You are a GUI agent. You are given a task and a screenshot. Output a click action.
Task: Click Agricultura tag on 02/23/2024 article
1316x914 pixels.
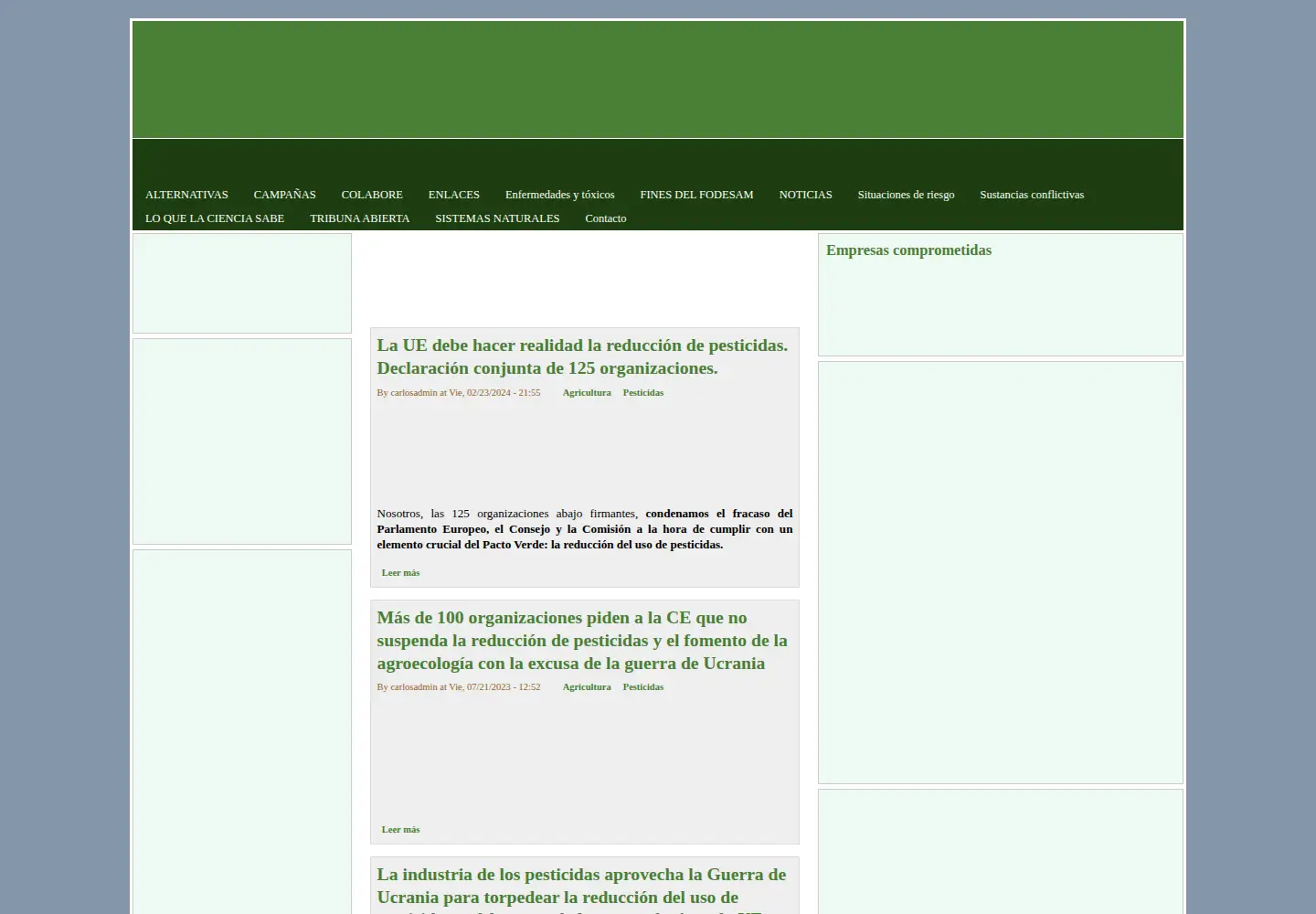(x=587, y=393)
